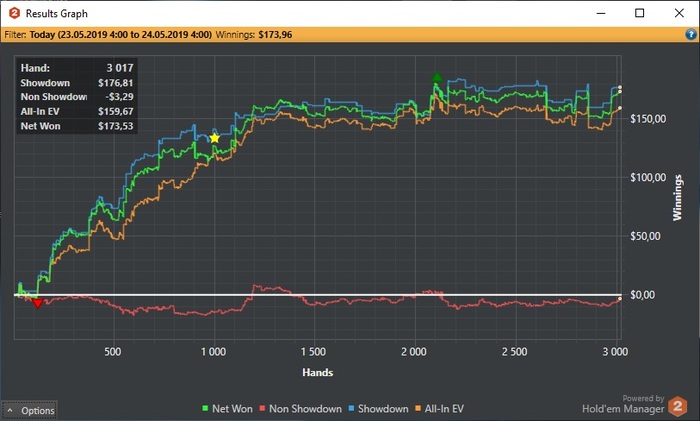
Task: Maximize the Results Graph window
Action: (x=640, y=13)
